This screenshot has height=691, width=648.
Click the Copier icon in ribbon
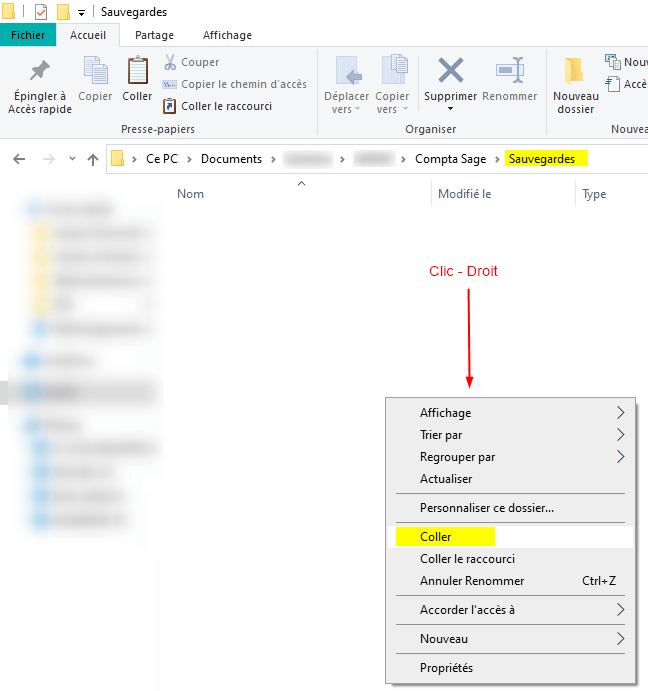click(95, 72)
